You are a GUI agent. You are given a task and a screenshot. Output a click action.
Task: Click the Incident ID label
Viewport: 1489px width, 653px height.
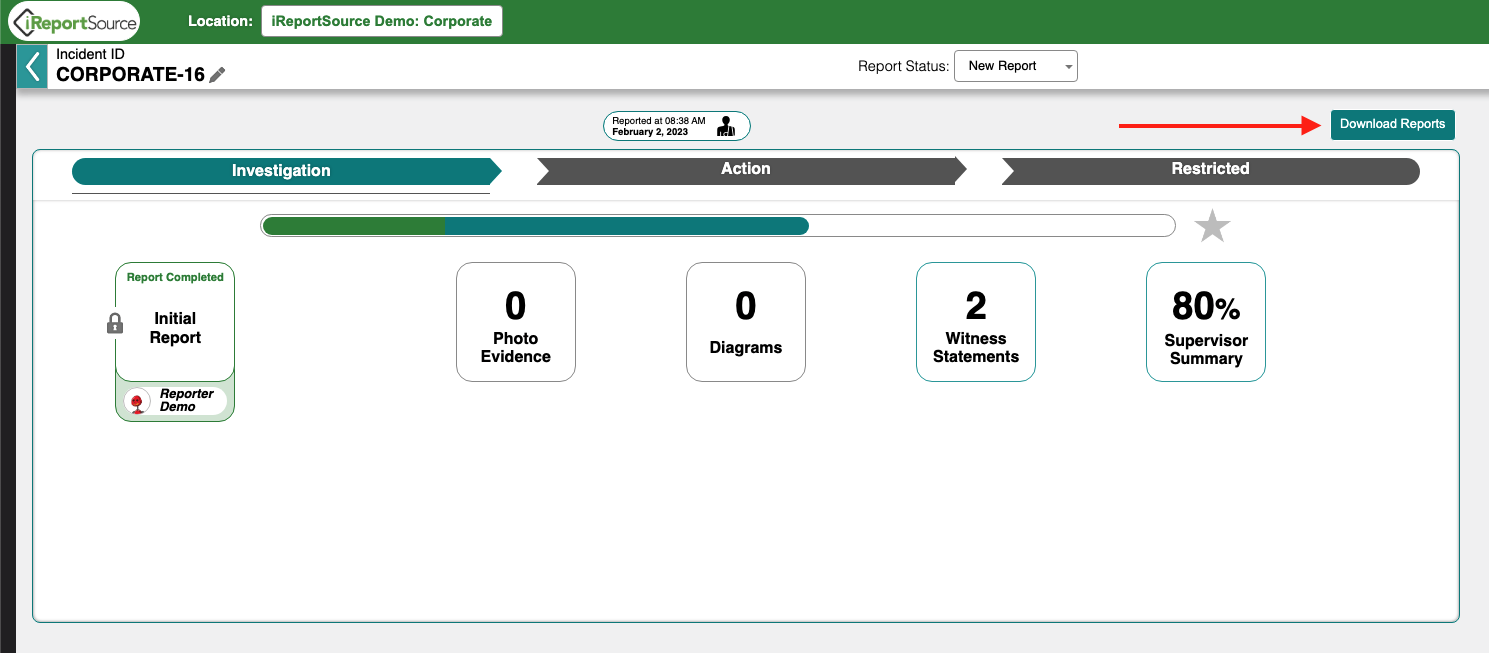[x=90, y=54]
